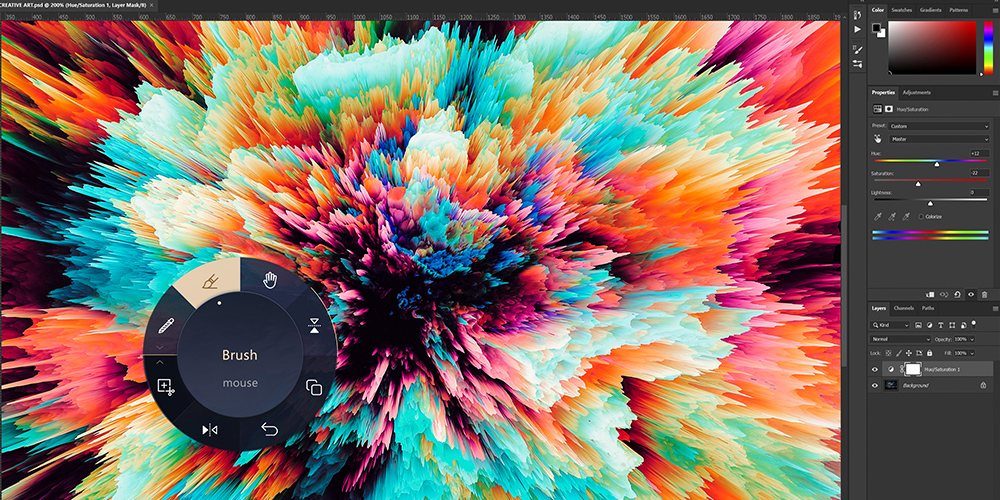Enable the Colorize checkbox

click(921, 216)
